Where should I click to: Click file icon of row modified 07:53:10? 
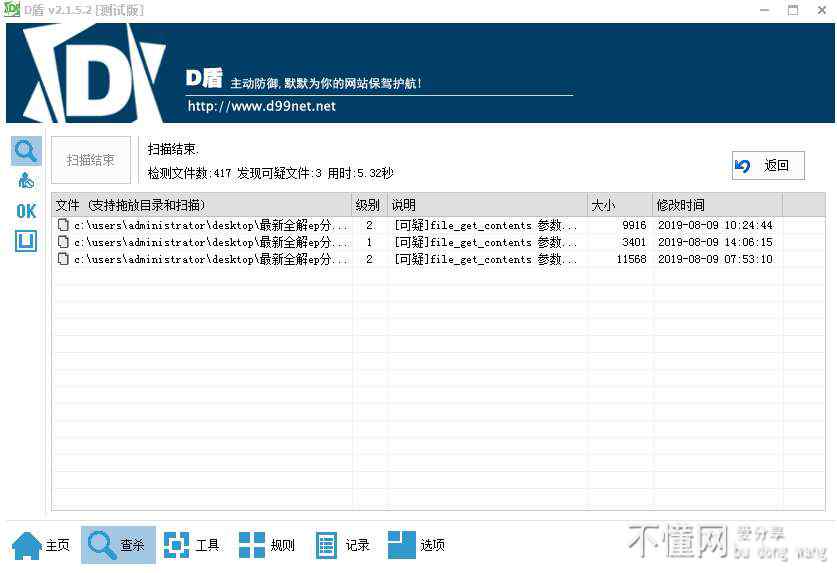click(63, 259)
